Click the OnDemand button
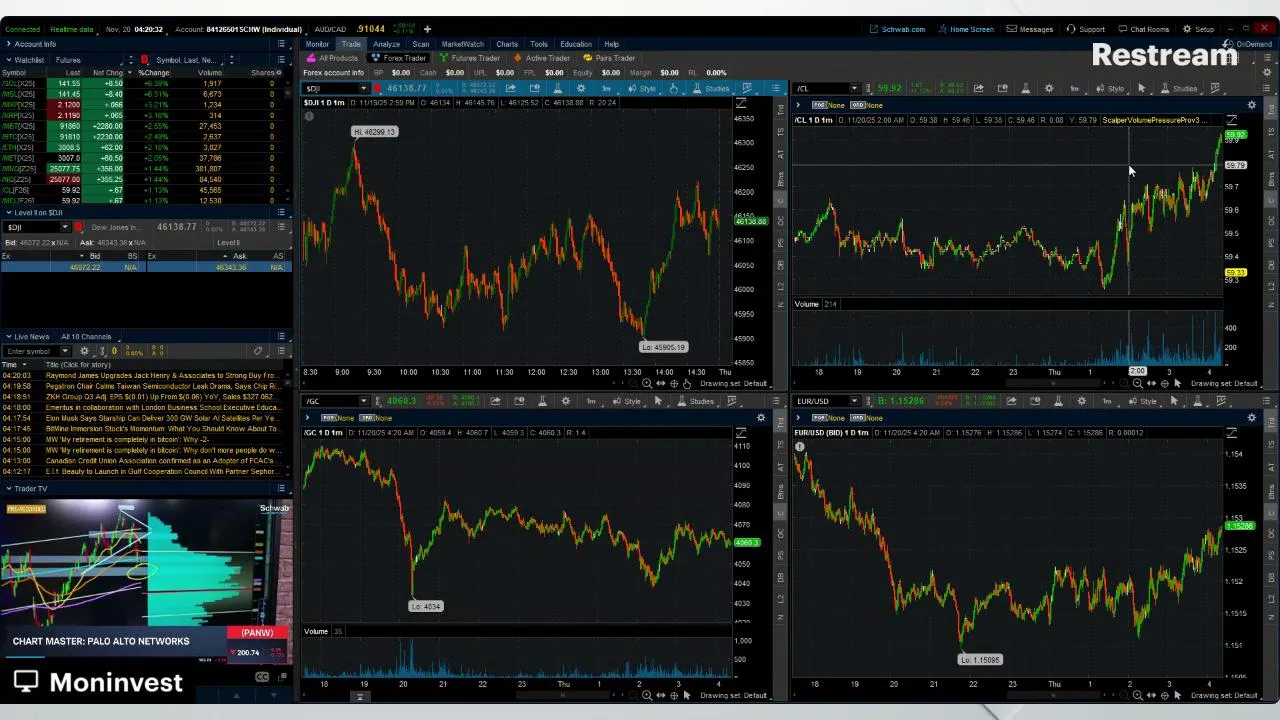 pos(1249,44)
